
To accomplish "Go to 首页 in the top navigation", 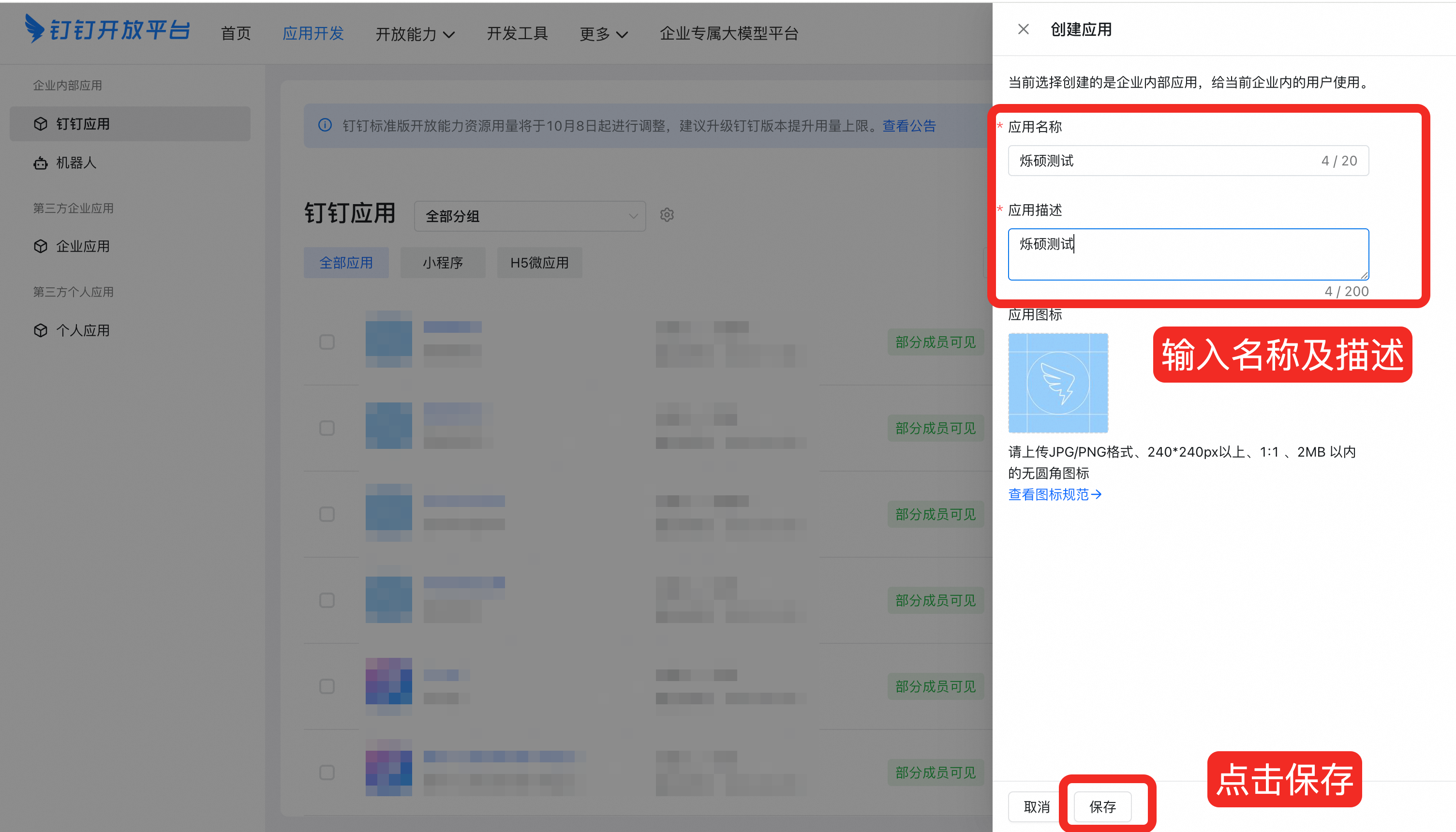I will [x=236, y=33].
